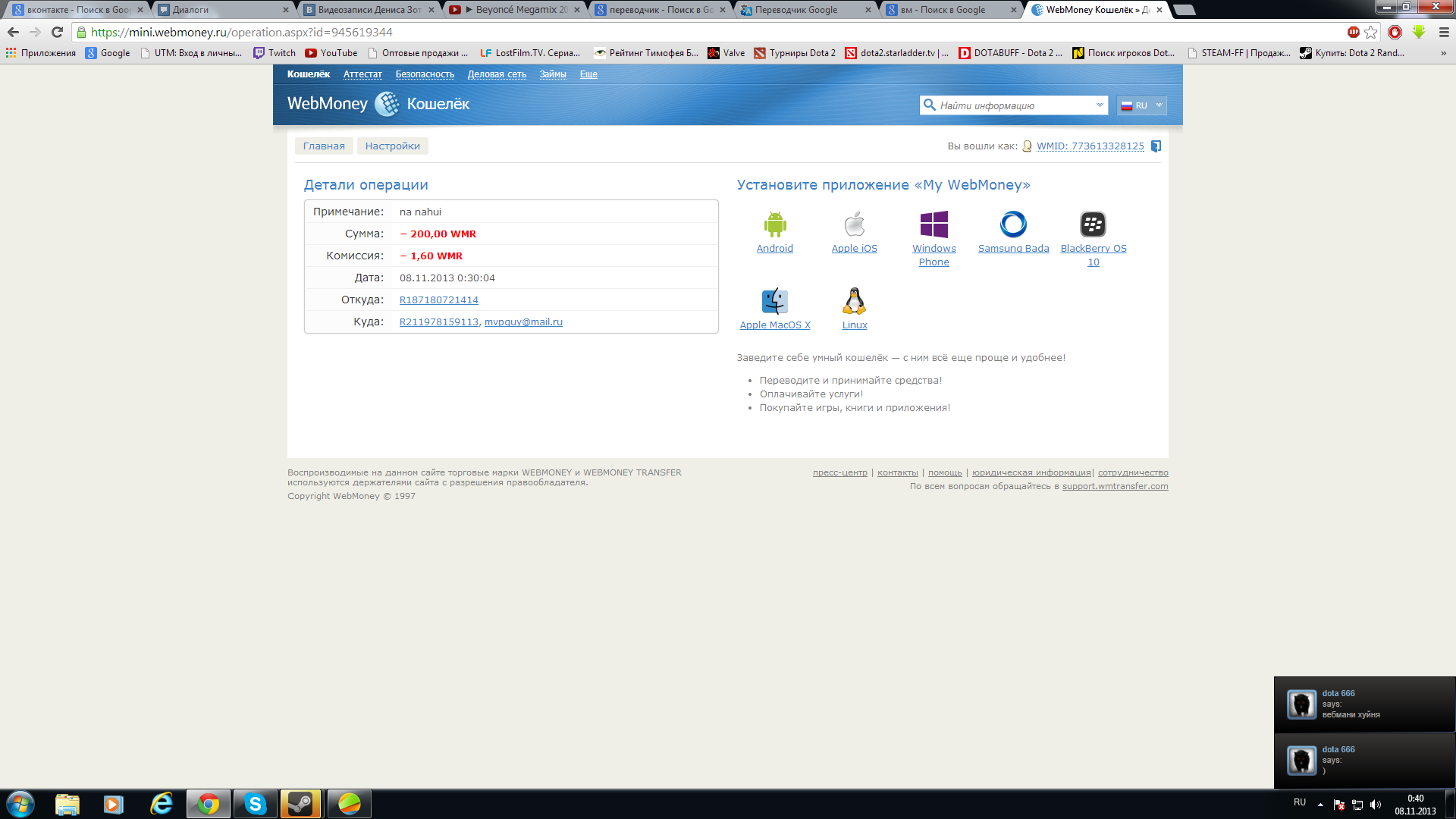The width and height of the screenshot is (1456, 819).
Task: Open Windows Explorer from taskbar
Action: pyautogui.click(x=67, y=804)
